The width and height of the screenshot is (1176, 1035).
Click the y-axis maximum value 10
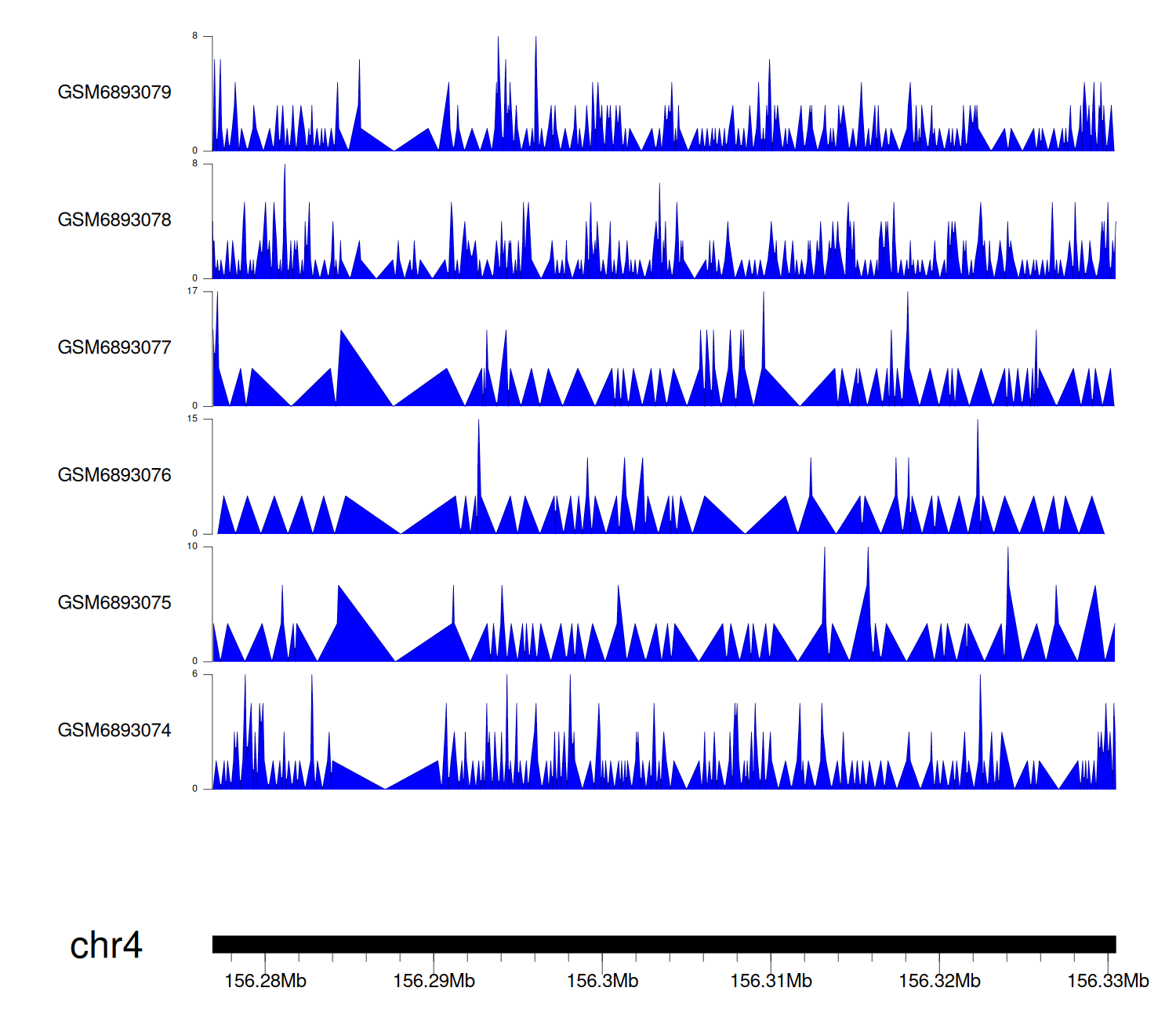point(192,547)
